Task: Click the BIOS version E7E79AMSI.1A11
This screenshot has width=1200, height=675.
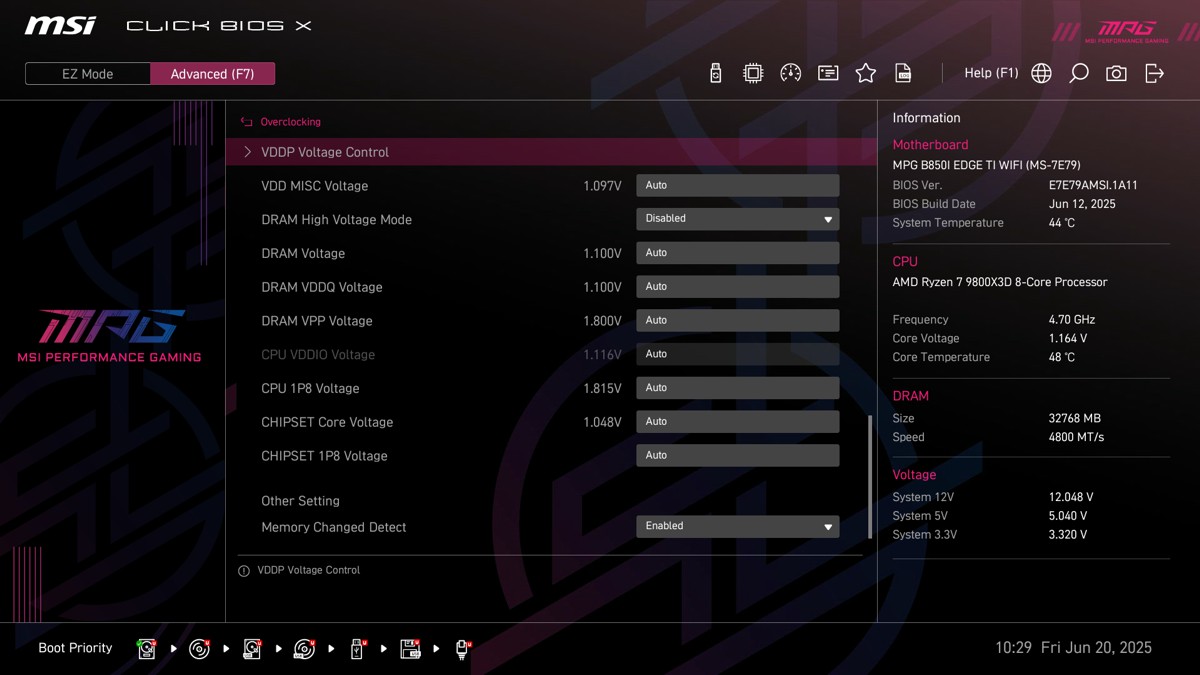Action: pos(1093,186)
